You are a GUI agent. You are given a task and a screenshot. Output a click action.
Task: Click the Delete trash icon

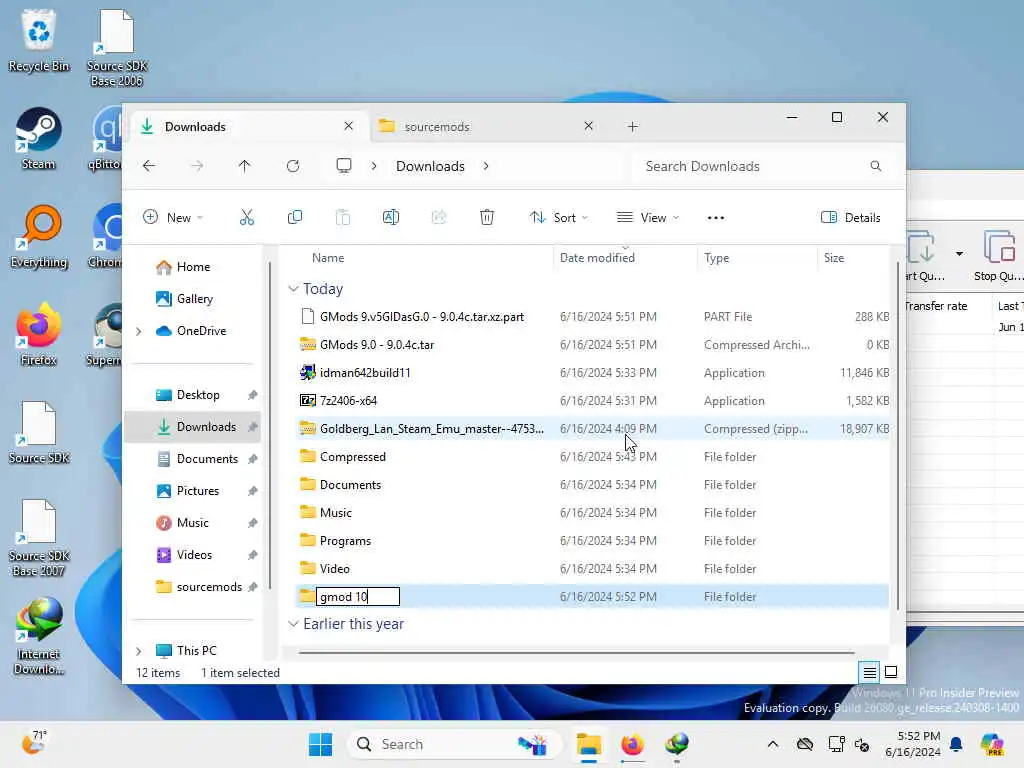click(x=487, y=217)
